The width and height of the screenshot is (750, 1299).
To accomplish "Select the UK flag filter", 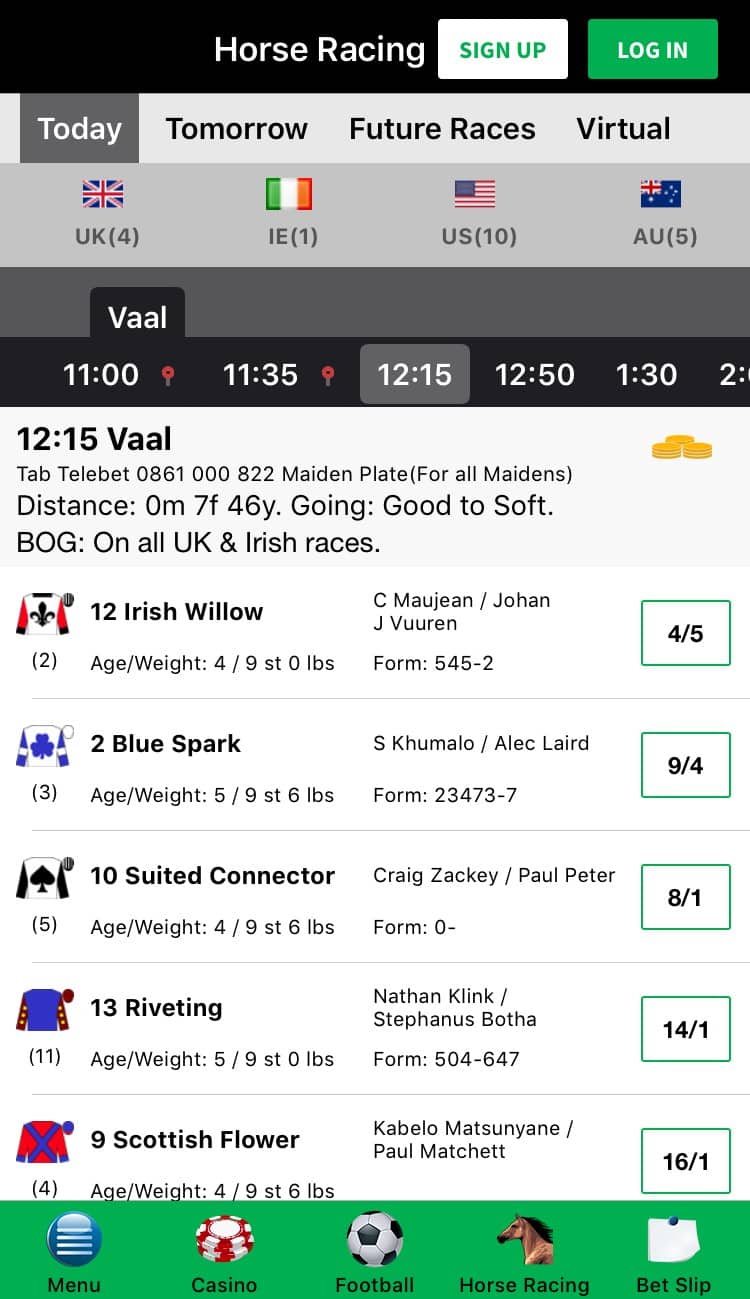I will click(103, 193).
